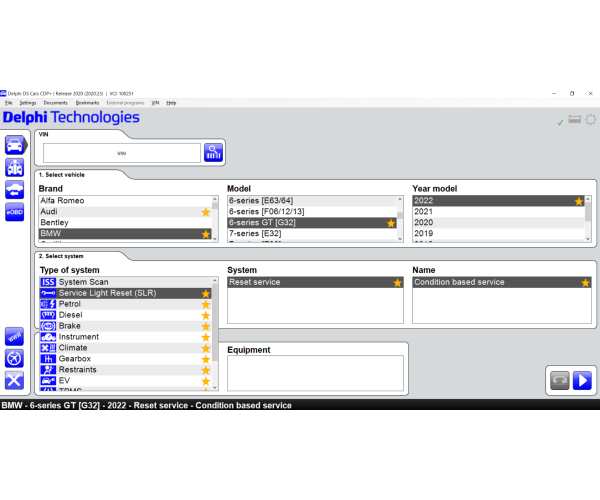Toggle favorite star on Condition based service
The width and height of the screenshot is (600, 500).
click(585, 283)
